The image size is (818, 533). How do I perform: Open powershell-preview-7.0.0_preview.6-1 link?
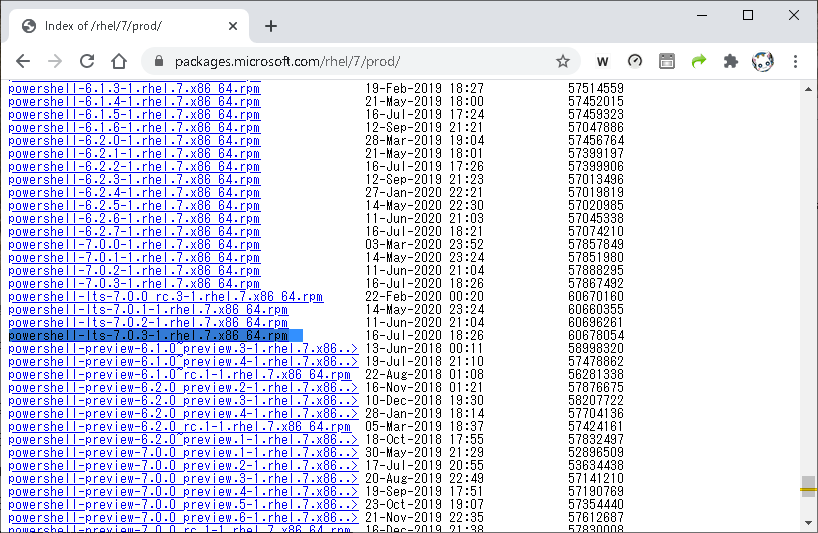click(x=183, y=518)
